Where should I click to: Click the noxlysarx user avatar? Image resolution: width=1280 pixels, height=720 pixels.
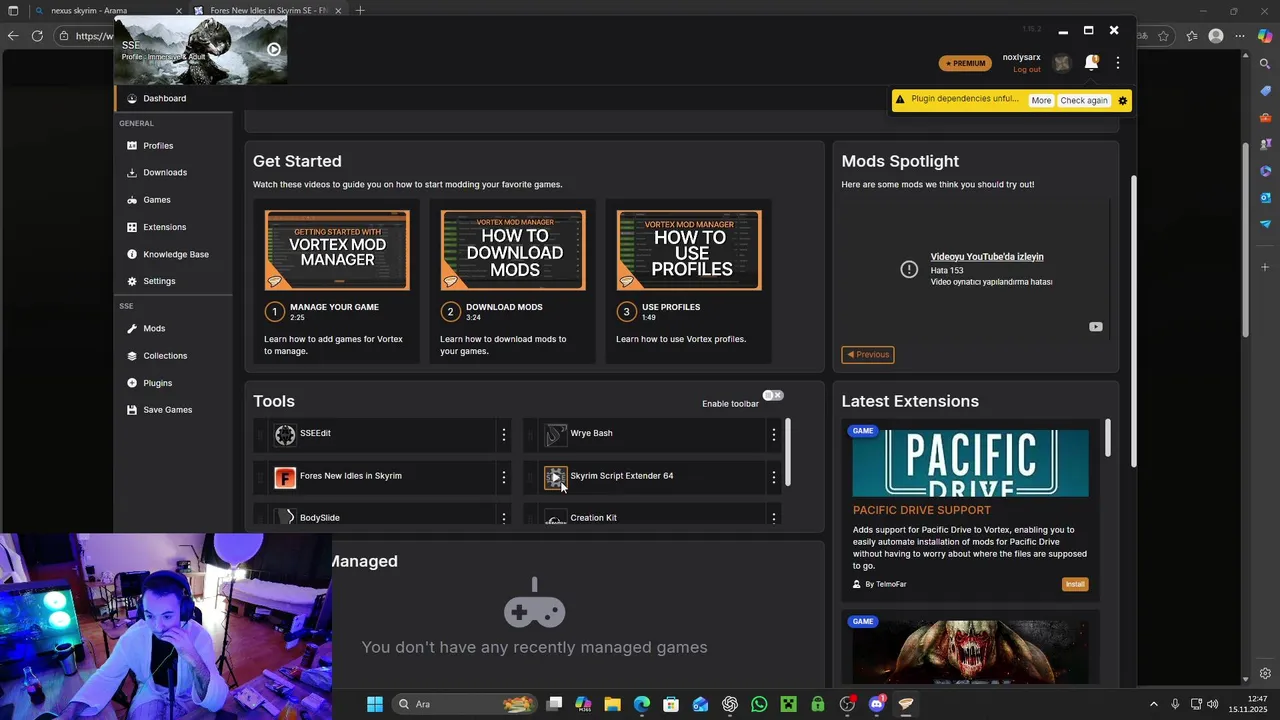pyautogui.click(x=1062, y=64)
